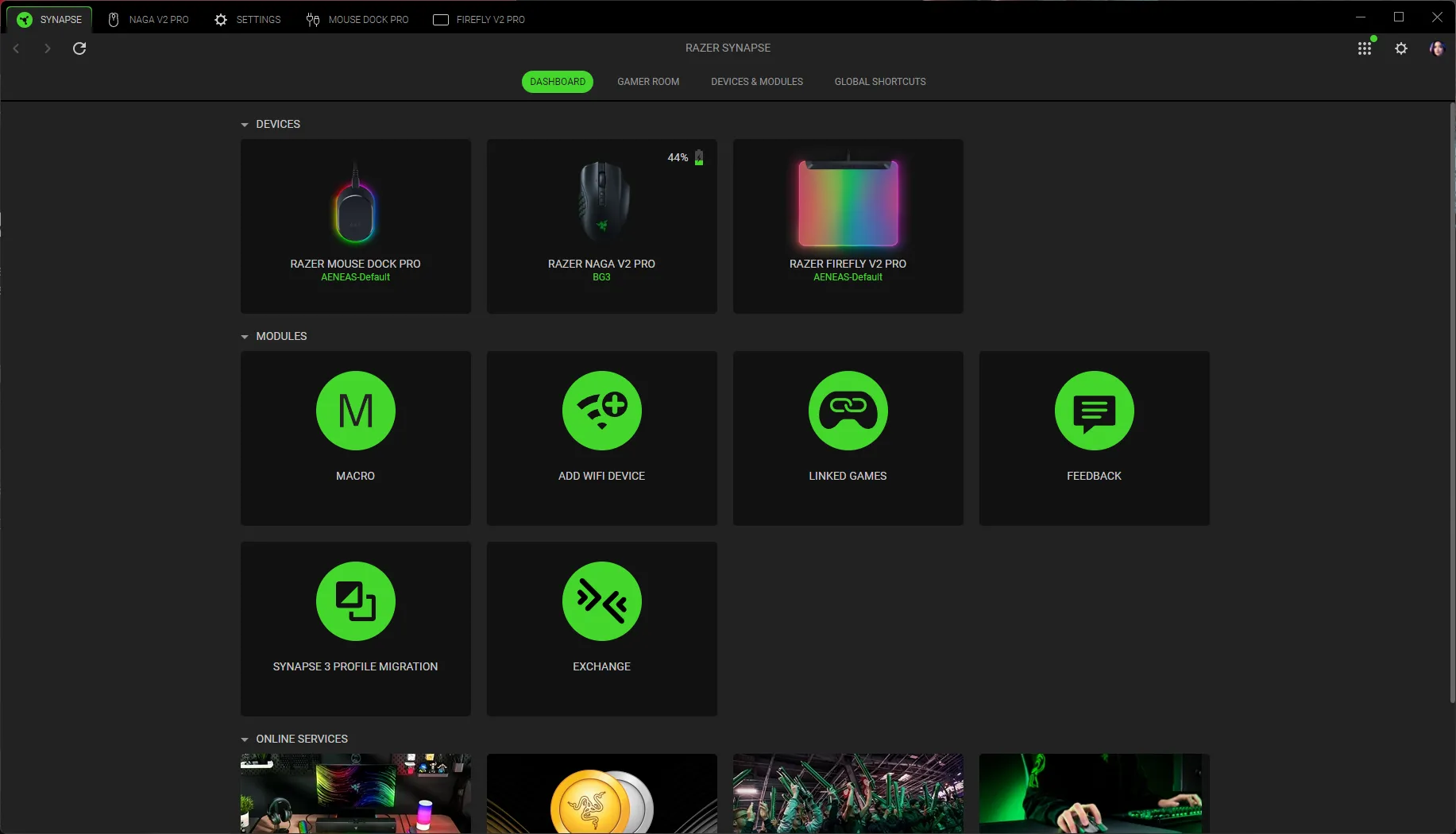Select the Razer Firefly V2 Pro device card
Image resolution: width=1456 pixels, height=834 pixels.
point(848,226)
